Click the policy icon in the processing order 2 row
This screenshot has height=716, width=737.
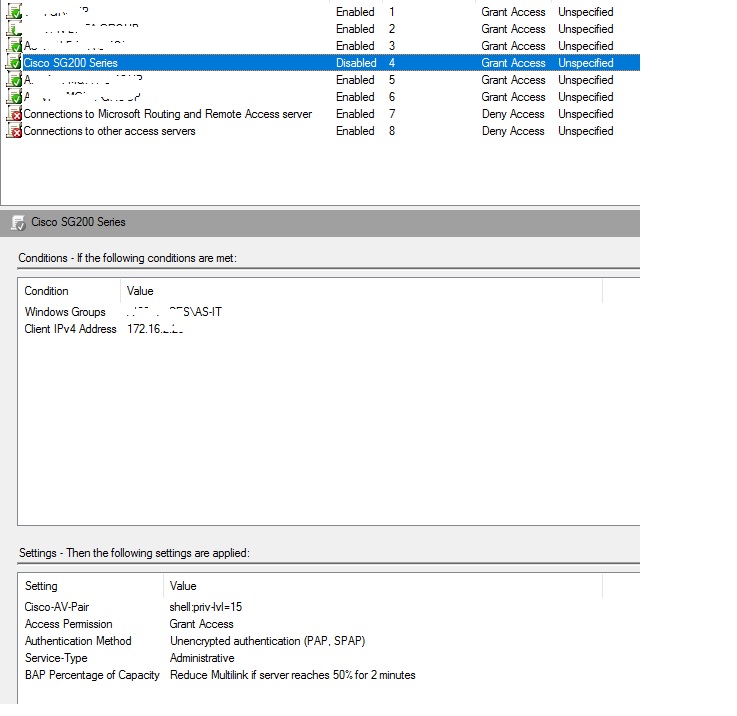coord(14,29)
